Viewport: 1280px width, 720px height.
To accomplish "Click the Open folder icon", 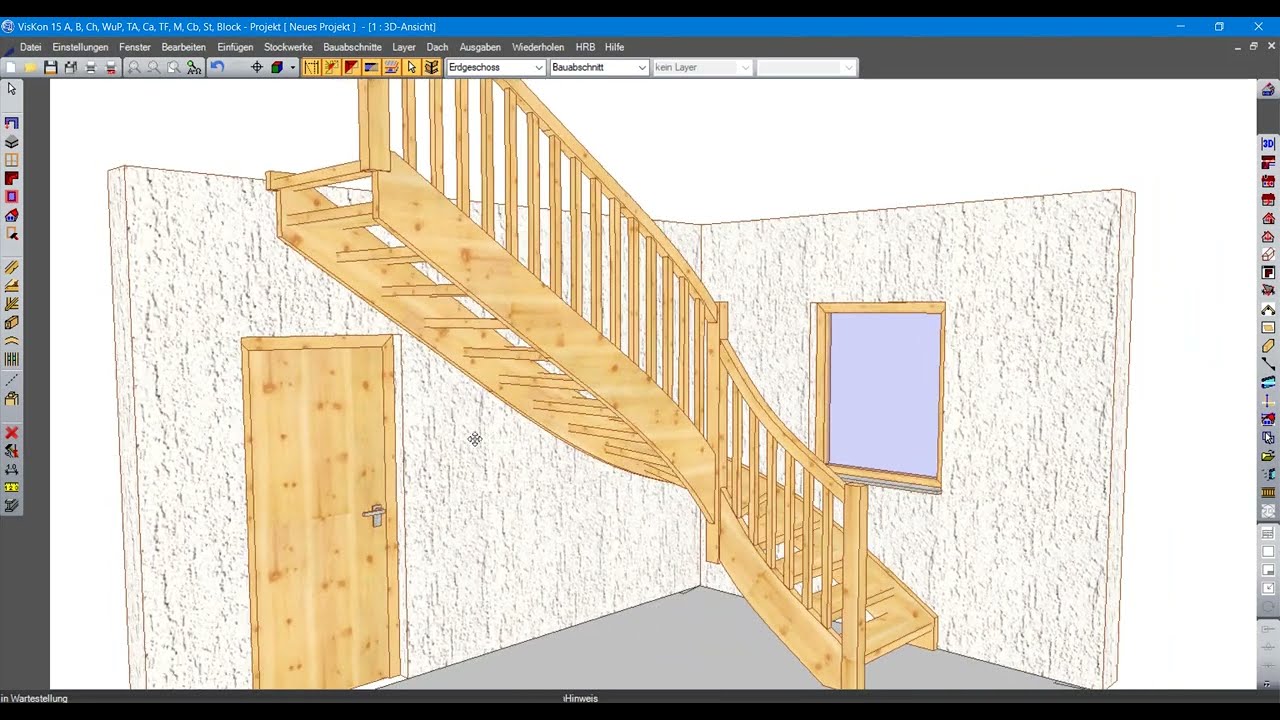I will point(30,67).
